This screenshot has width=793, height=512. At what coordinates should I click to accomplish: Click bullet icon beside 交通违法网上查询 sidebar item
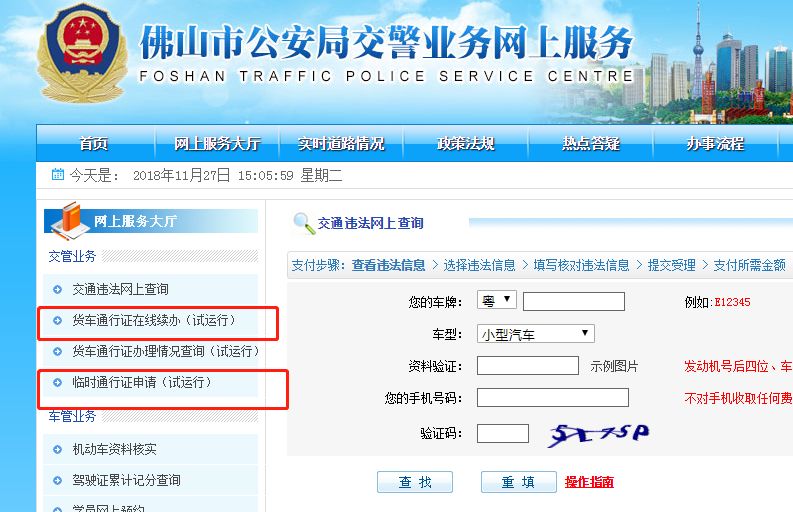[57, 289]
